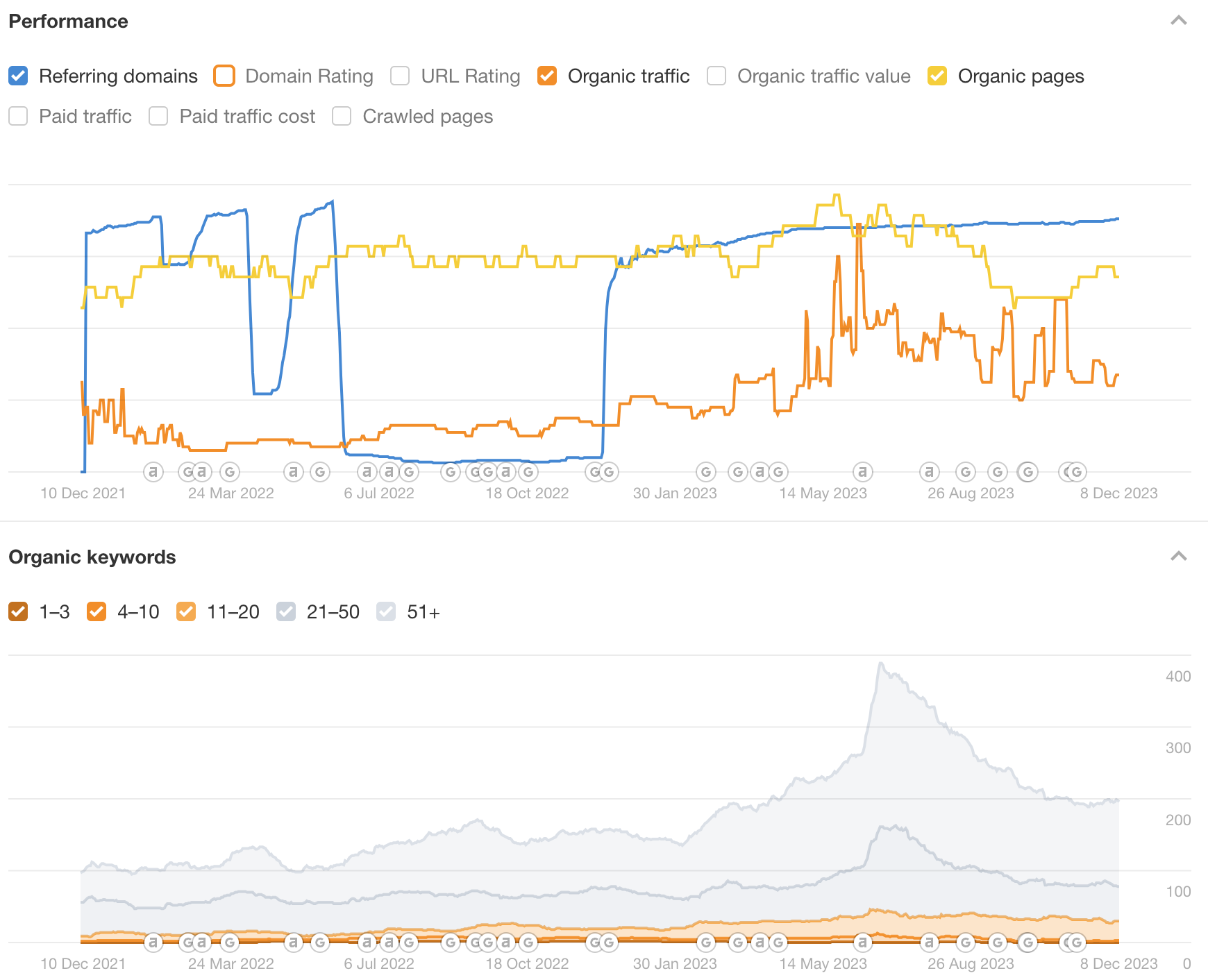
Task: Click rightmost 'a' marker on Performance chart
Action: pyautogui.click(x=929, y=472)
